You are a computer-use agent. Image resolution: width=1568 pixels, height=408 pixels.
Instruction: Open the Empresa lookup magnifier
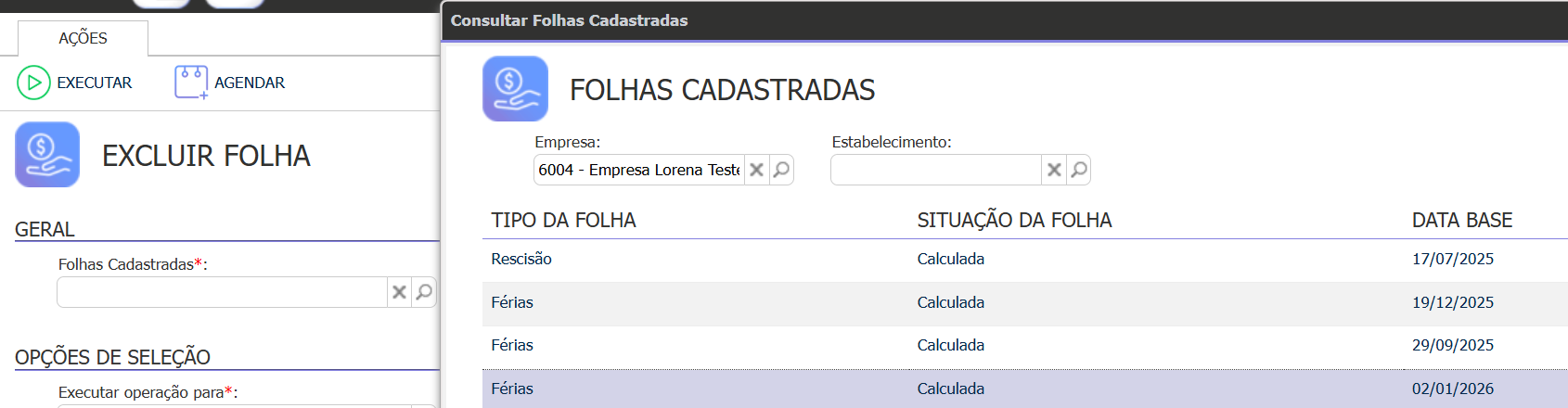click(781, 170)
